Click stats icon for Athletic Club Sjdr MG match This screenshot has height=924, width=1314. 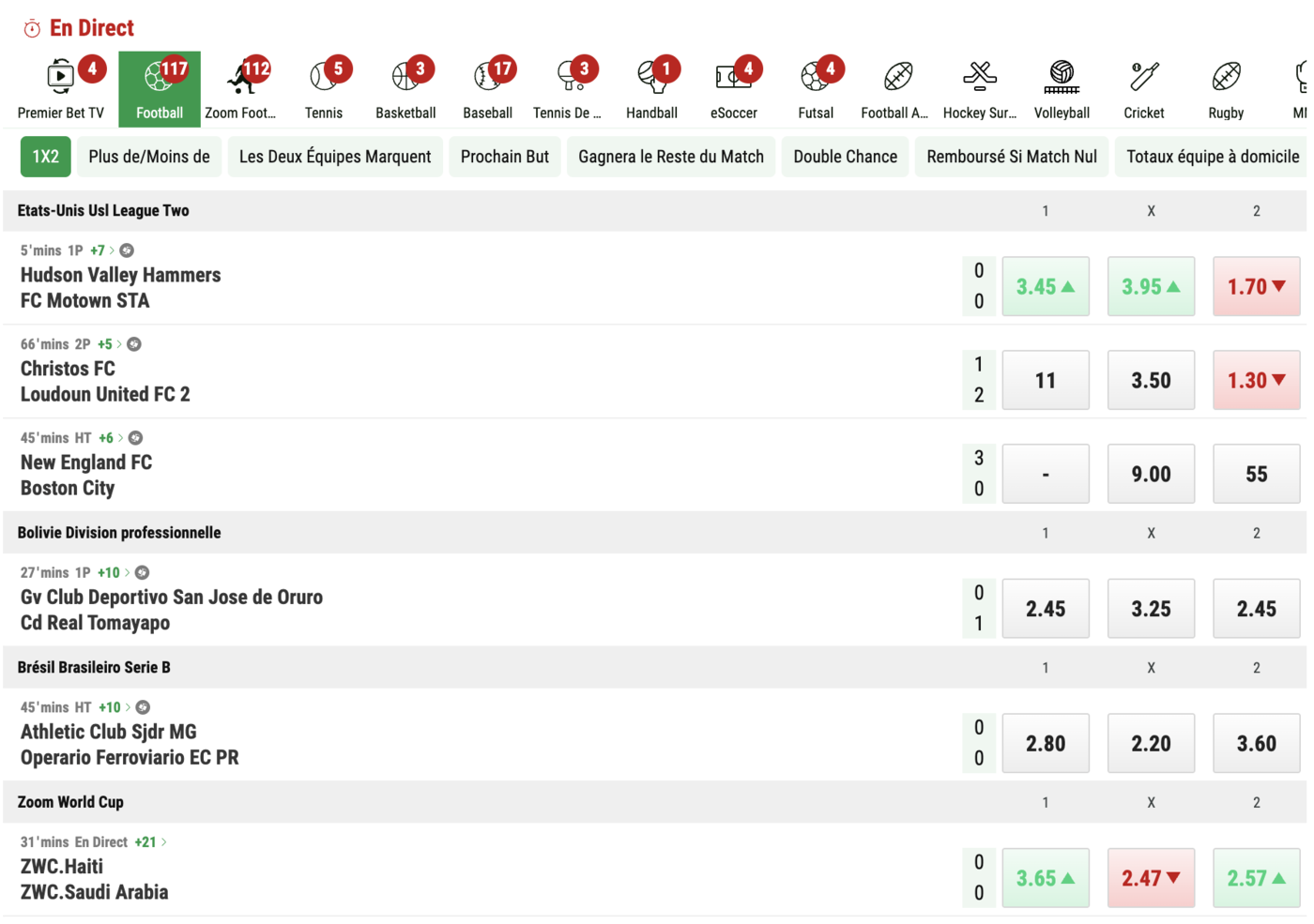click(x=143, y=707)
